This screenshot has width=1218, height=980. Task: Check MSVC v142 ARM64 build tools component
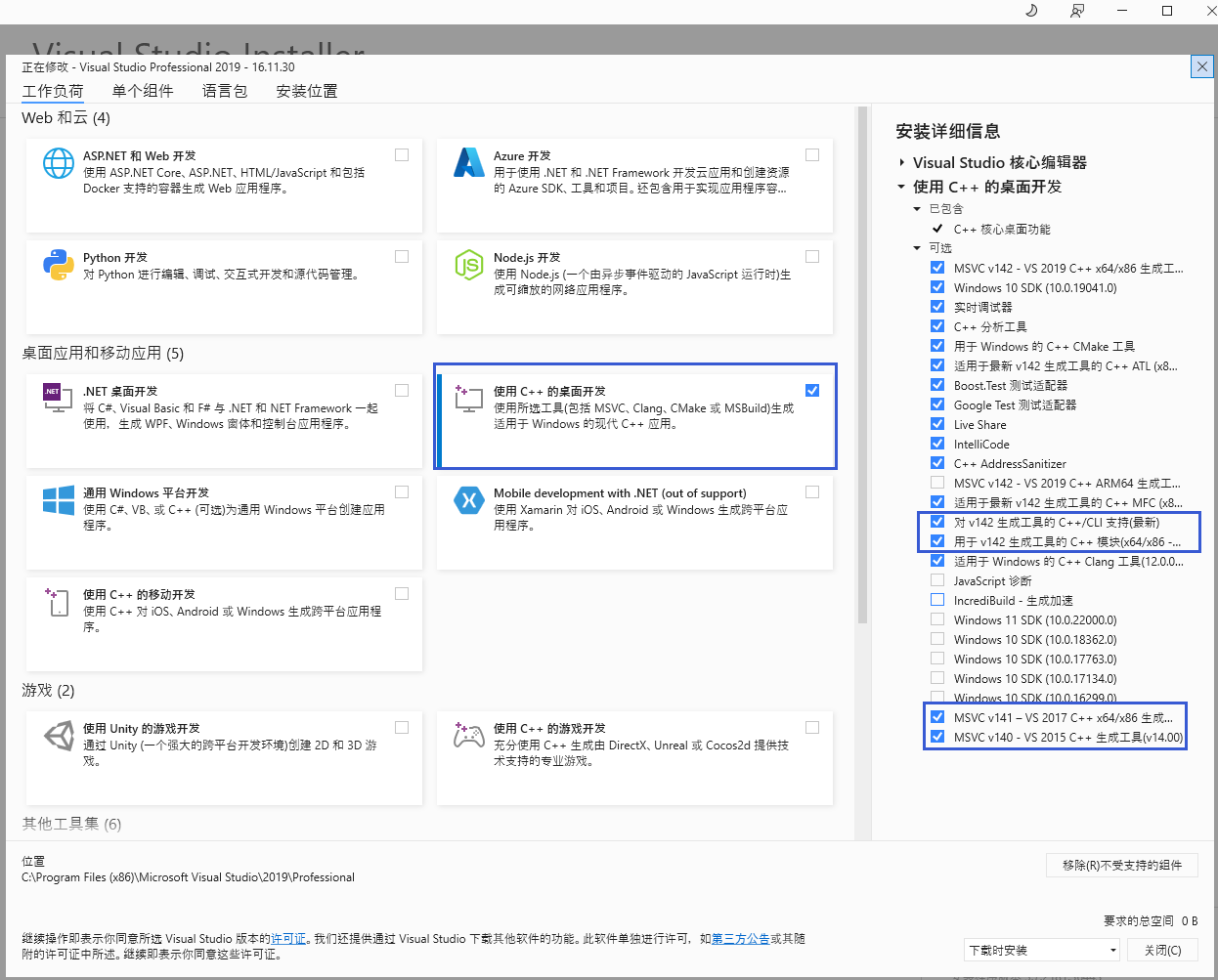[937, 483]
